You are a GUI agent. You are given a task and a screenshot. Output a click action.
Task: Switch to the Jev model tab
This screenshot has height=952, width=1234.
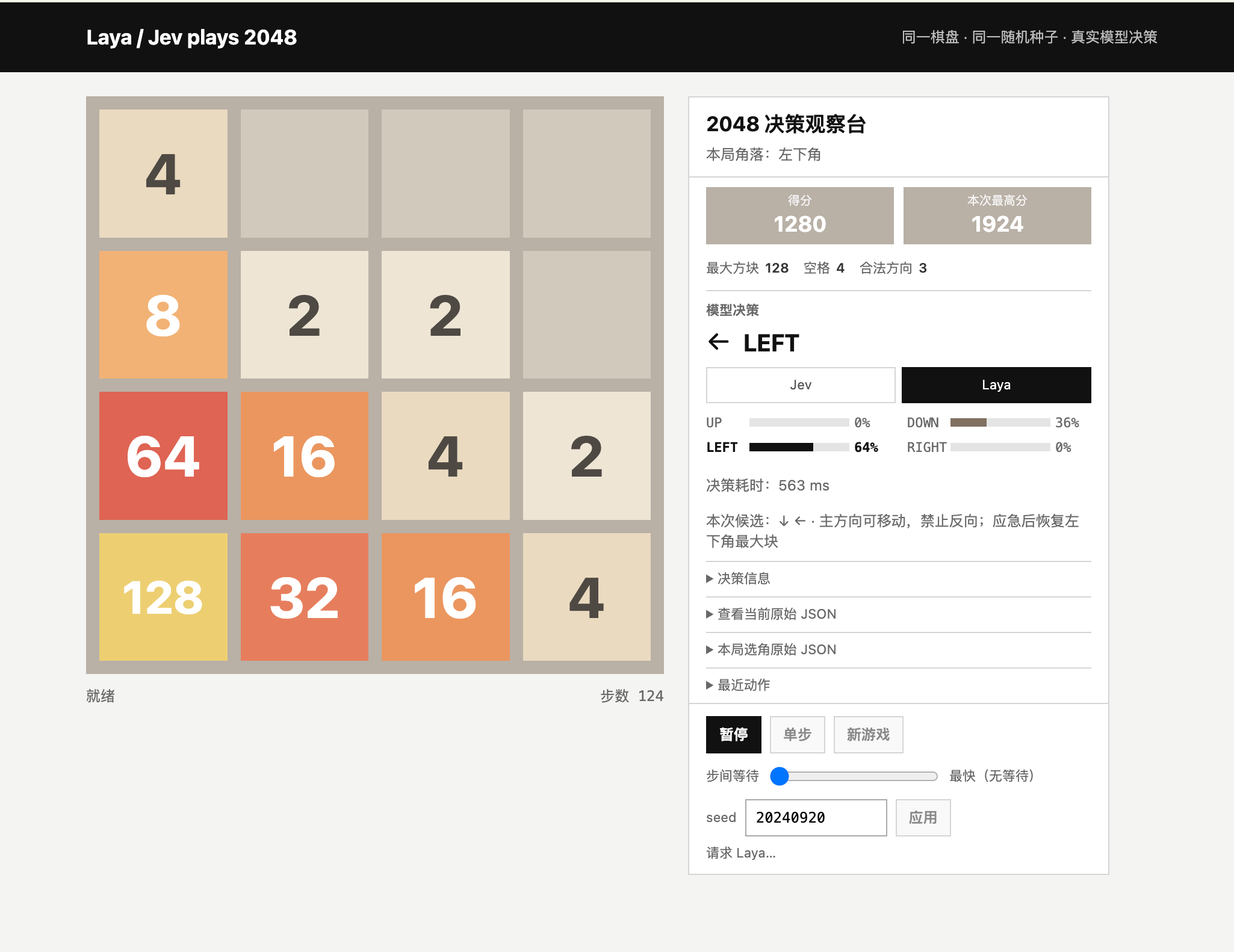(800, 385)
